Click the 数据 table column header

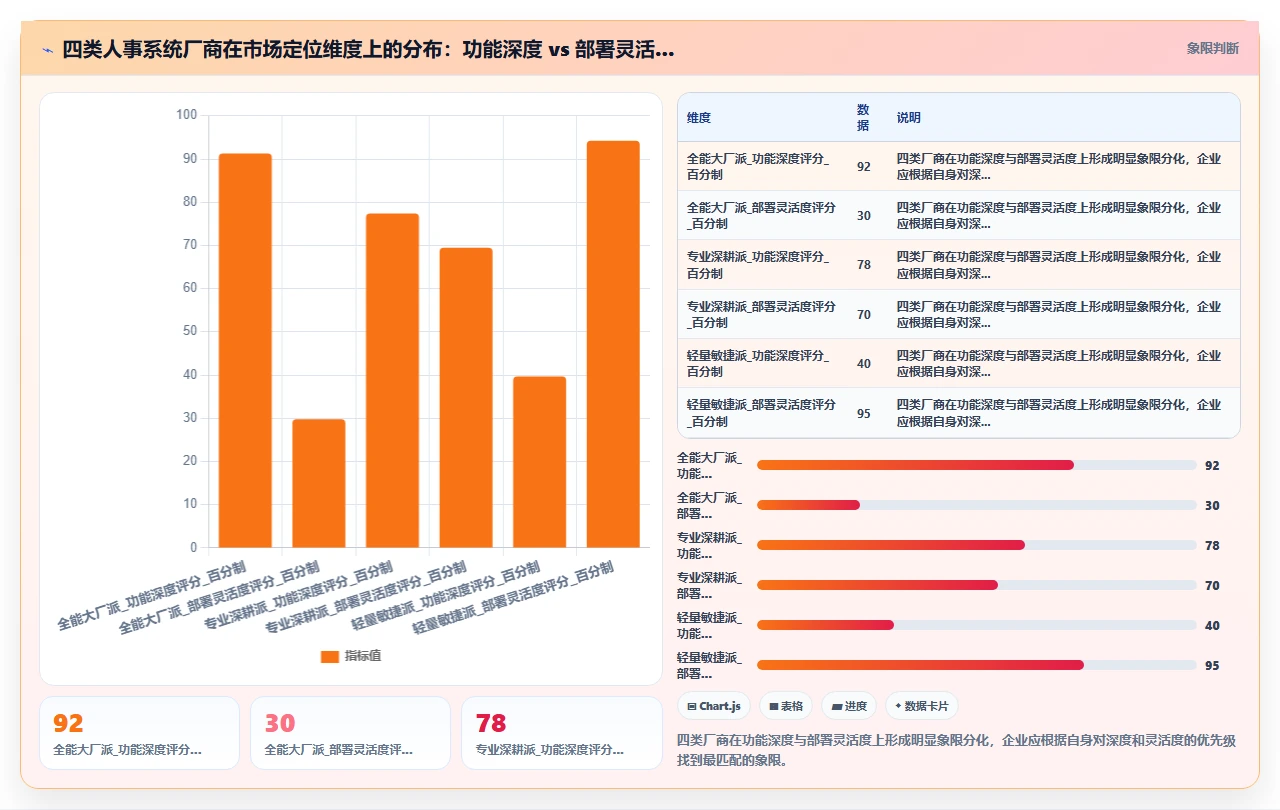tap(866, 117)
